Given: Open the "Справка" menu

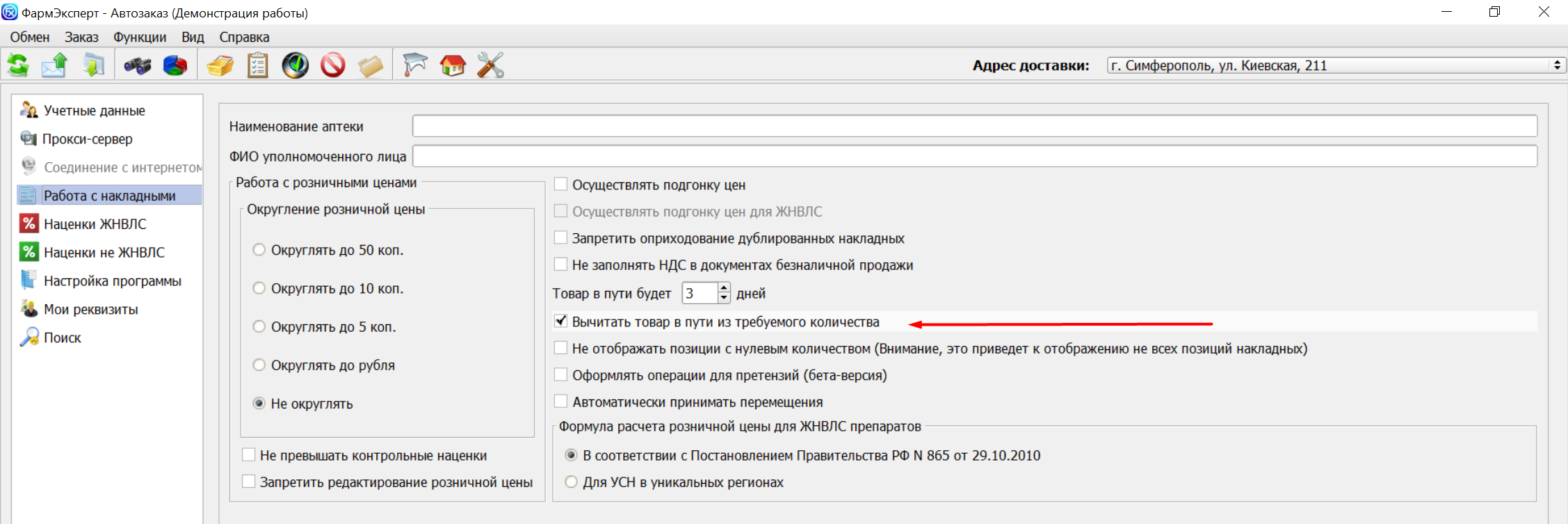Looking at the screenshot, I should (x=244, y=37).
